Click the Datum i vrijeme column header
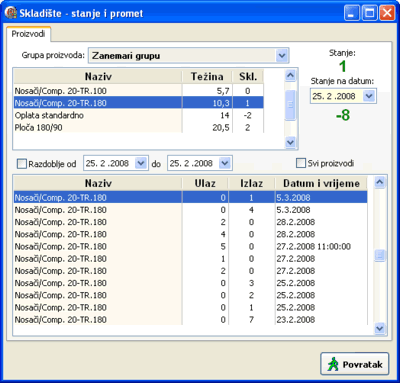The width and height of the screenshot is (400, 383). tap(321, 183)
